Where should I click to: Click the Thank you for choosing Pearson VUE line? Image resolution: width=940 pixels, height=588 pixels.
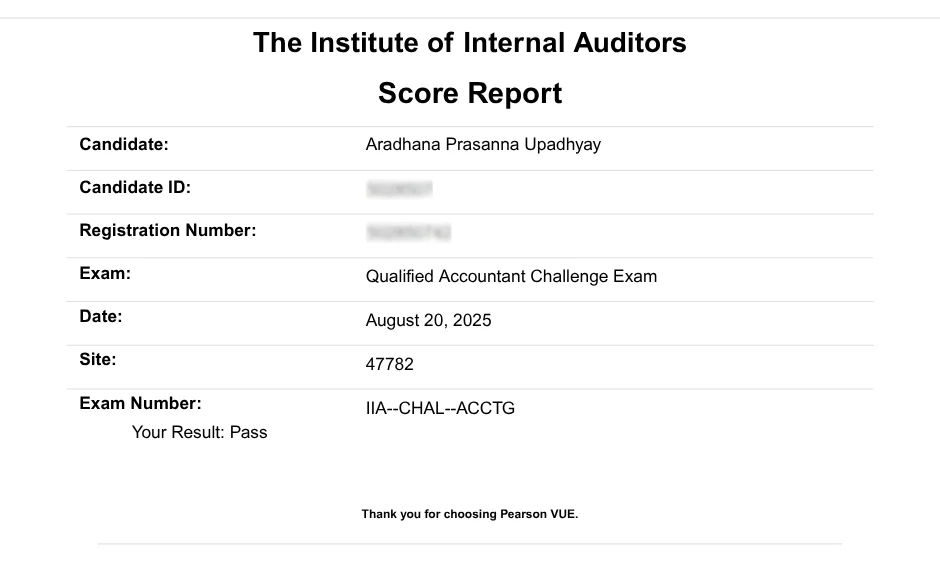pyautogui.click(x=470, y=515)
